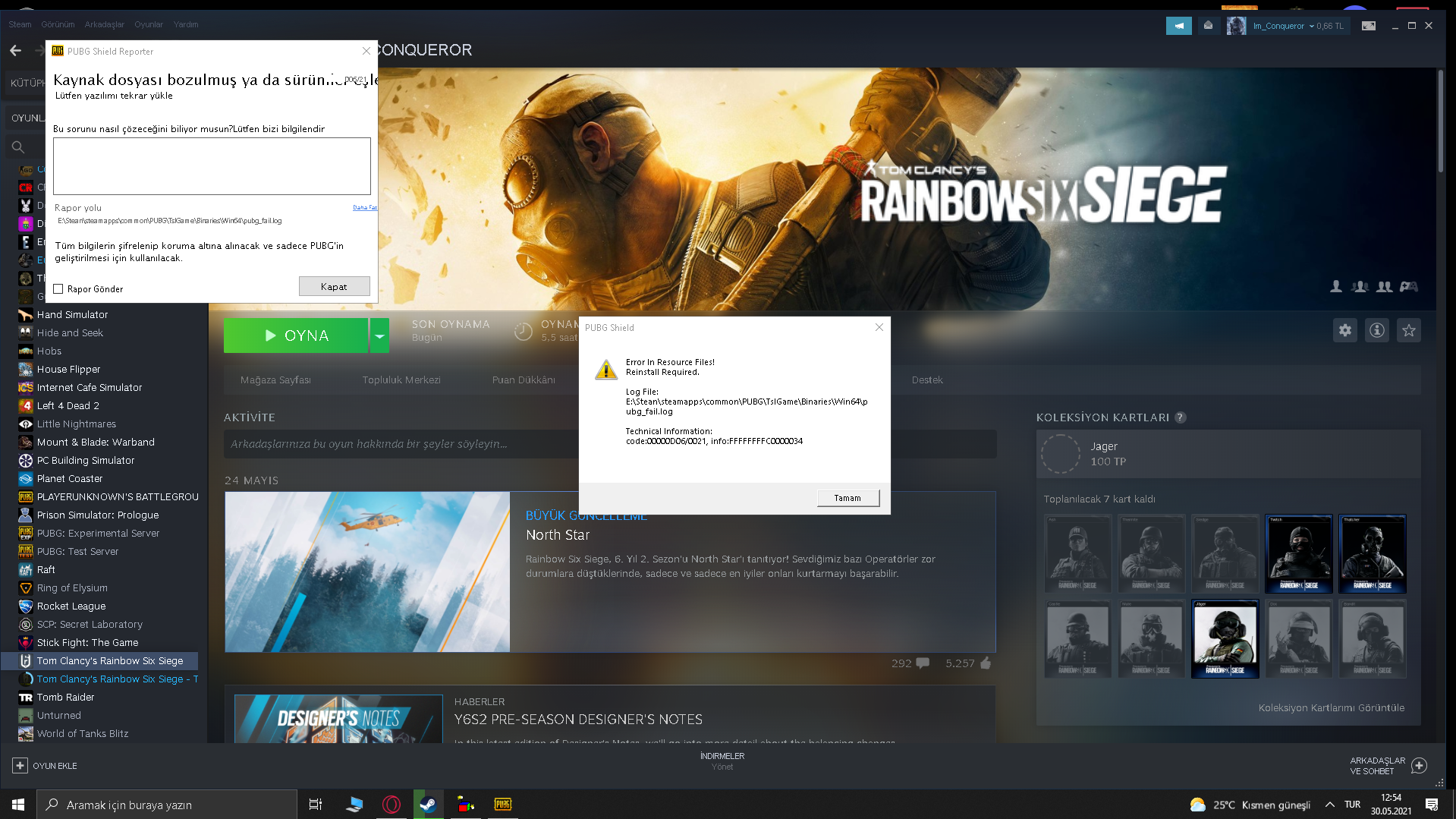
Task: Go to the Mağaza Sayfası tab
Action: tap(275, 380)
